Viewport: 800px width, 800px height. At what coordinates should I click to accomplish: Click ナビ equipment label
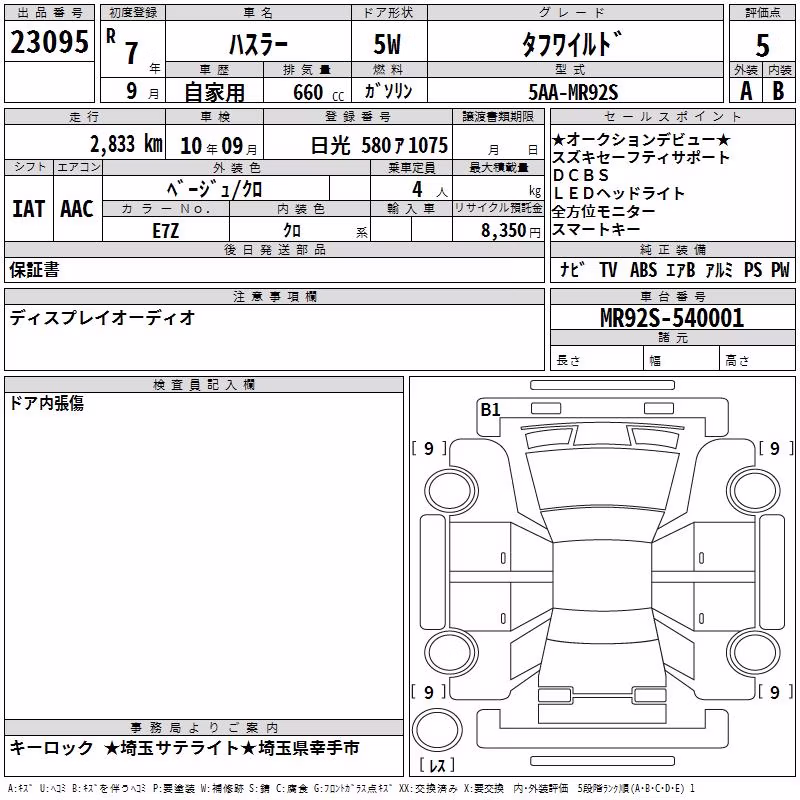(x=572, y=269)
